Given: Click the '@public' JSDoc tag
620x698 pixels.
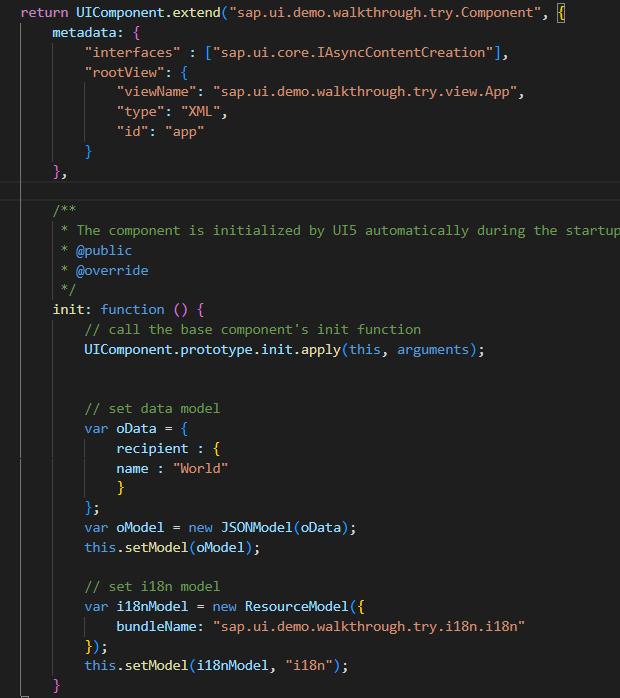Looking at the screenshot, I should pos(104,251).
